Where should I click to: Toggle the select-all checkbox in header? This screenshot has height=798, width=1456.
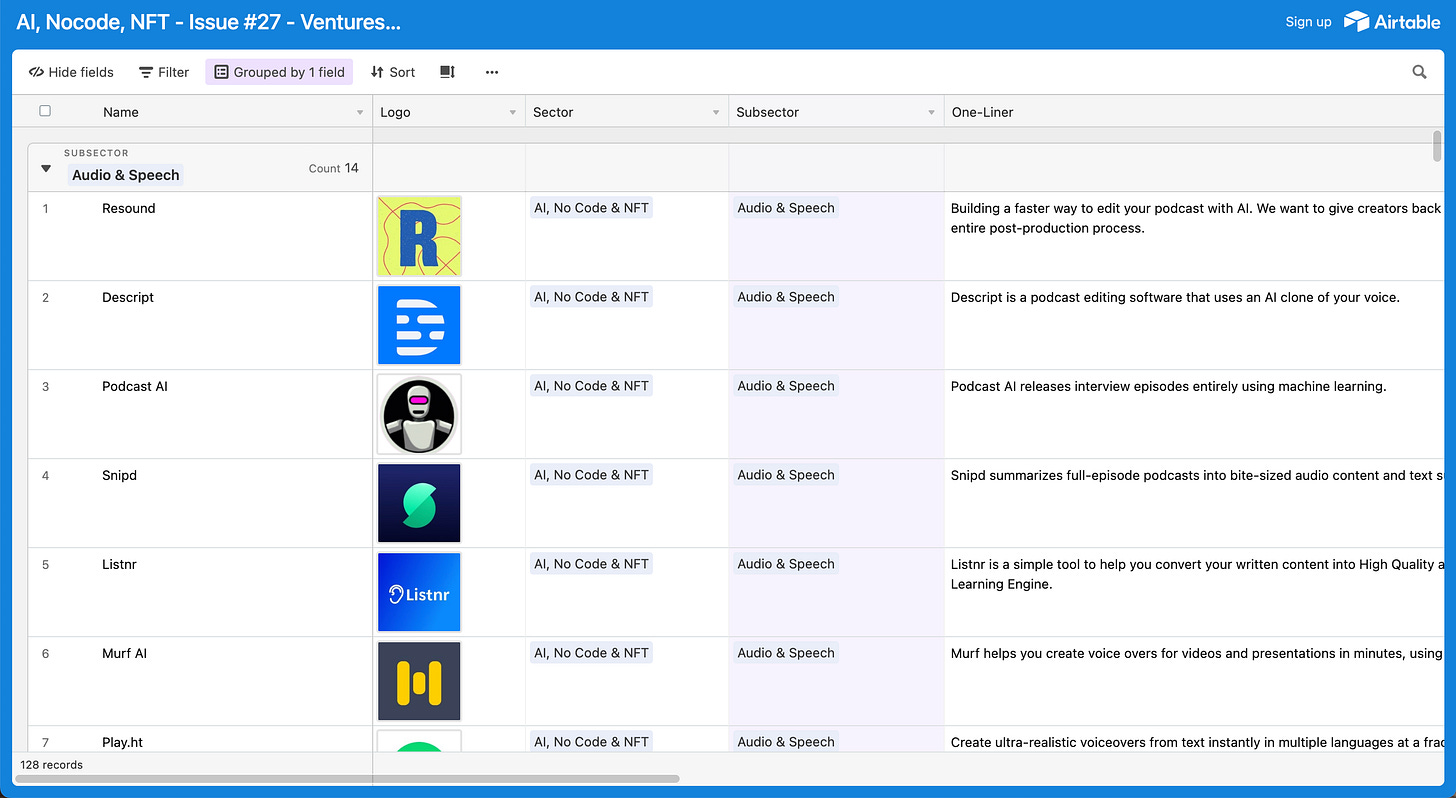[x=45, y=111]
